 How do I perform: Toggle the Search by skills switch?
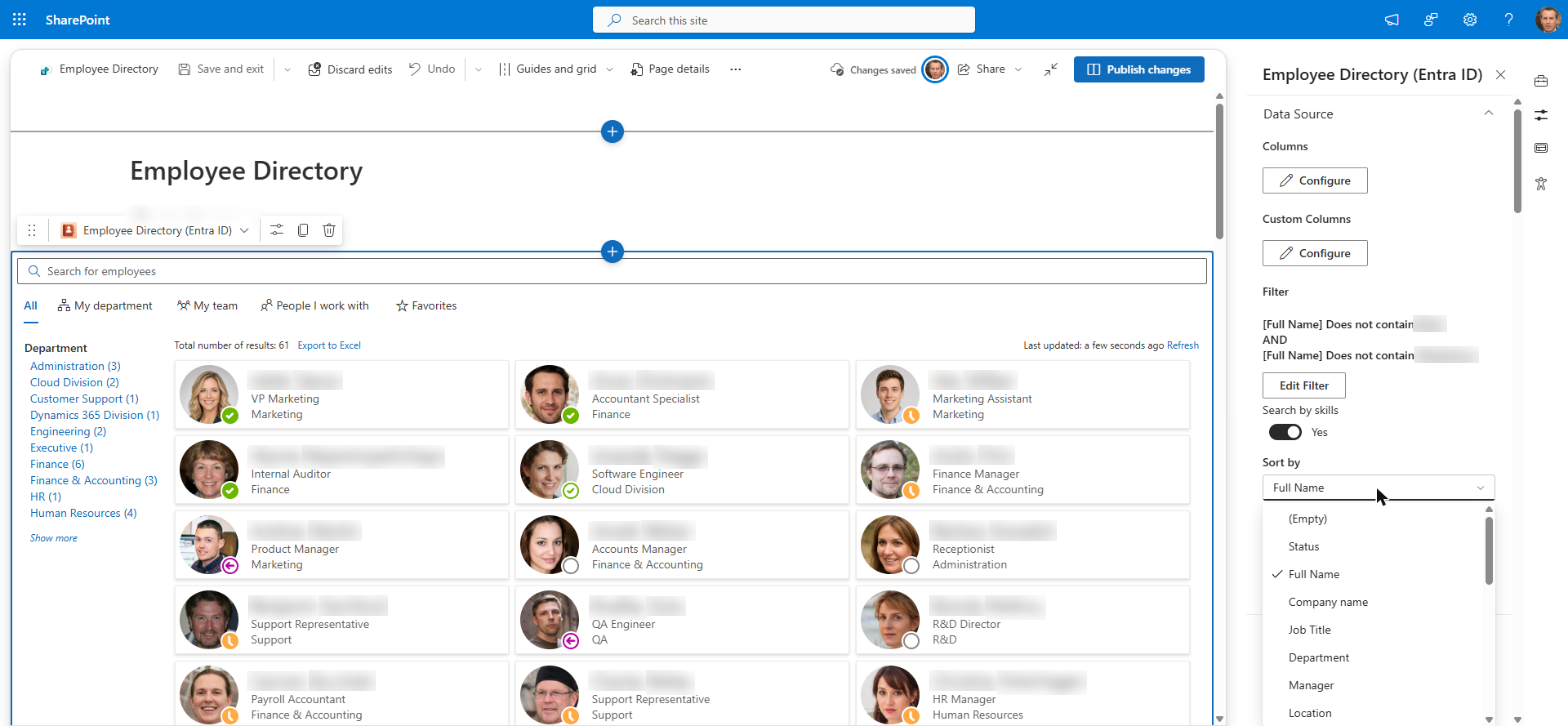(x=1285, y=432)
